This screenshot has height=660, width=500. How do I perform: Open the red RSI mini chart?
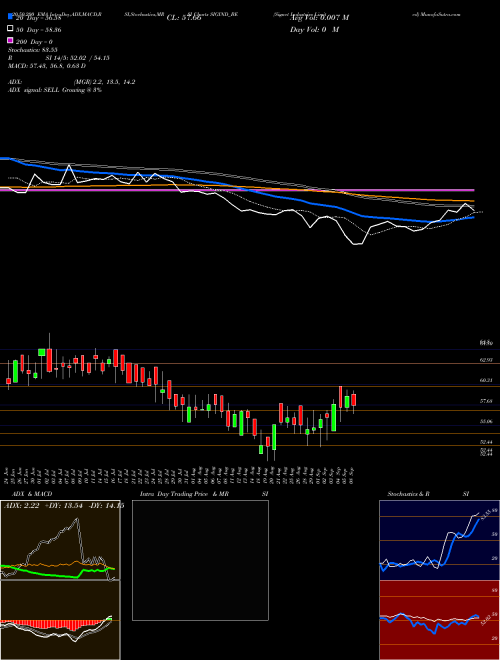pyautogui.click(x=439, y=620)
